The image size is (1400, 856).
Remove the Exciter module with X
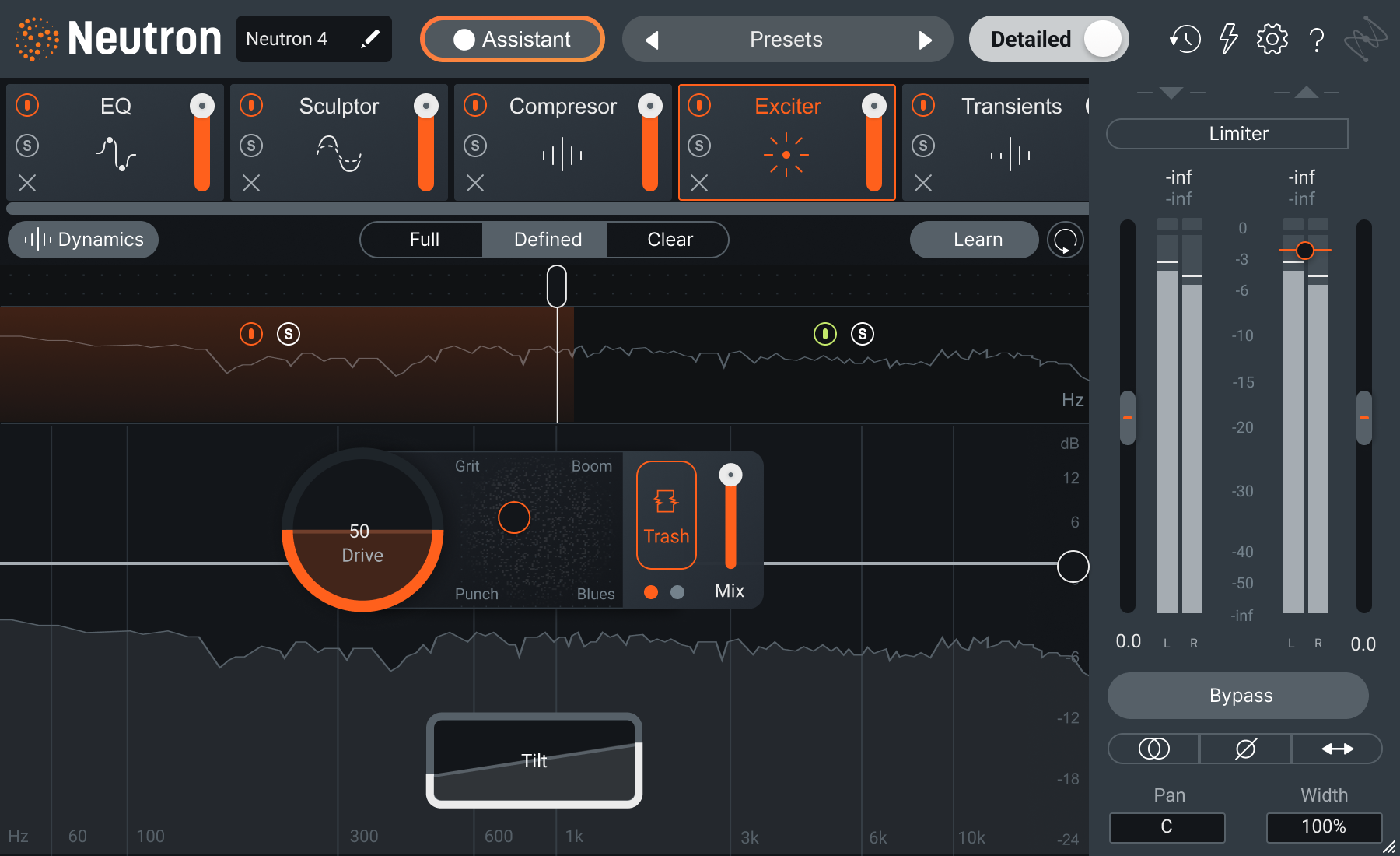[699, 183]
